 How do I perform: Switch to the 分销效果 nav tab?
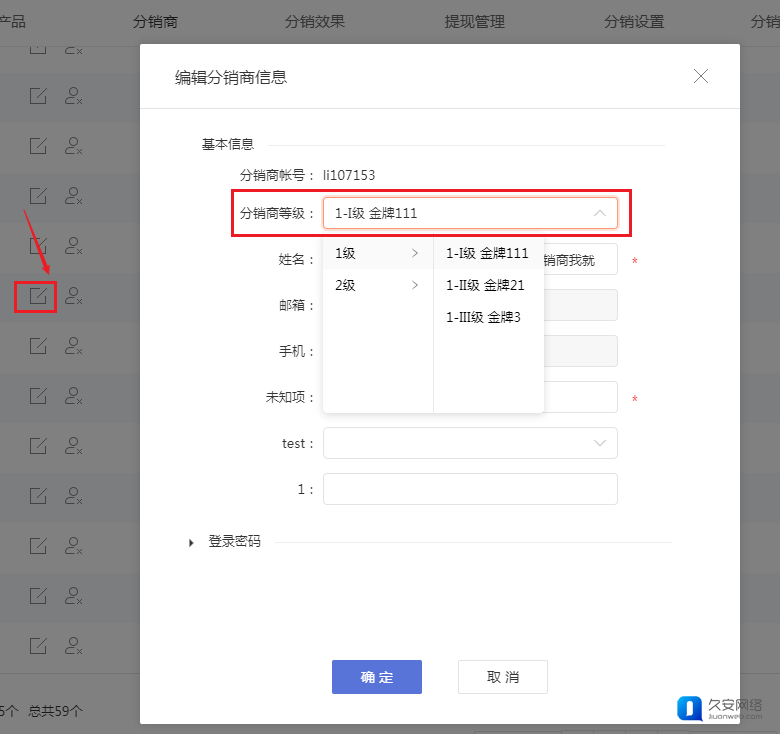coord(314,22)
